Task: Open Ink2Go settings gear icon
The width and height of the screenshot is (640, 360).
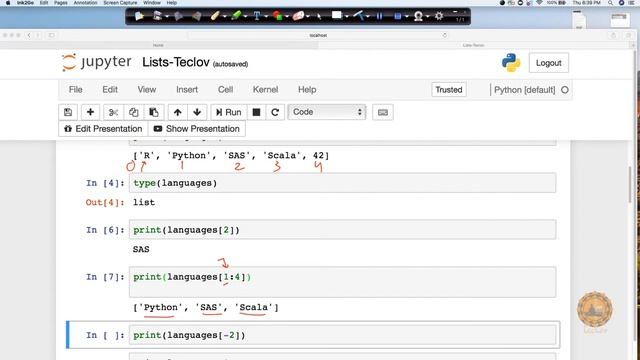Action: click(439, 16)
